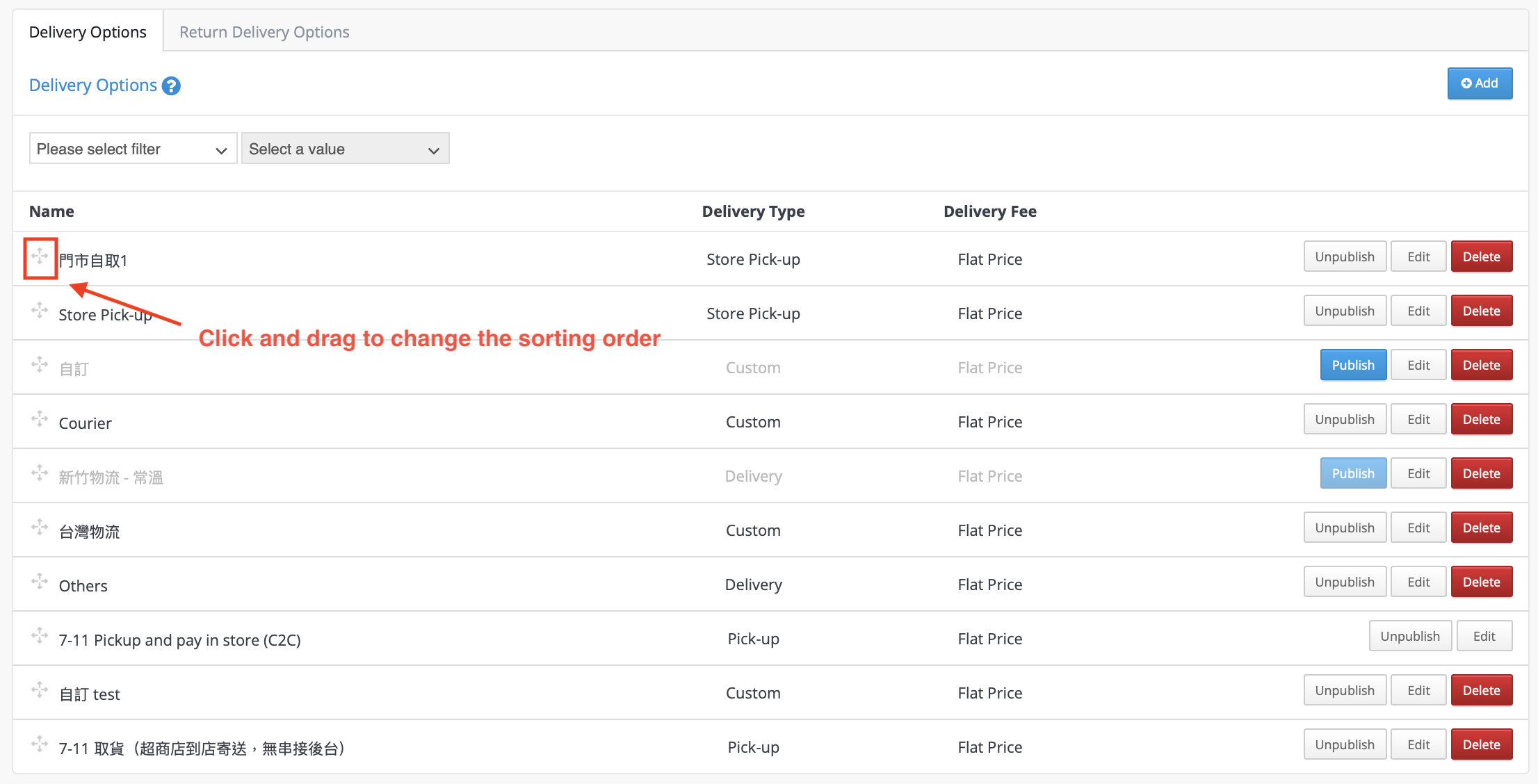Delete the Courier delivery option
Screen dimensions: 1538x784
[1482, 419]
